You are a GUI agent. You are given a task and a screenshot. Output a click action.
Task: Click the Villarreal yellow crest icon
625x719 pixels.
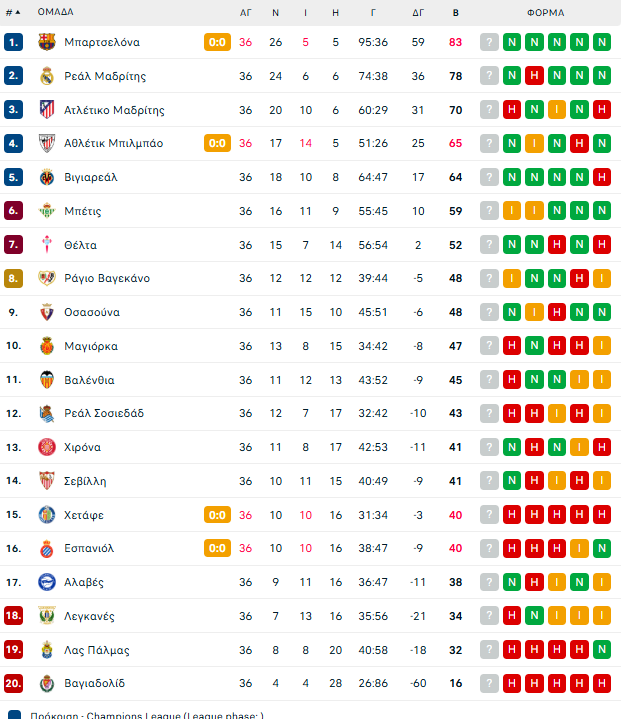click(x=47, y=177)
